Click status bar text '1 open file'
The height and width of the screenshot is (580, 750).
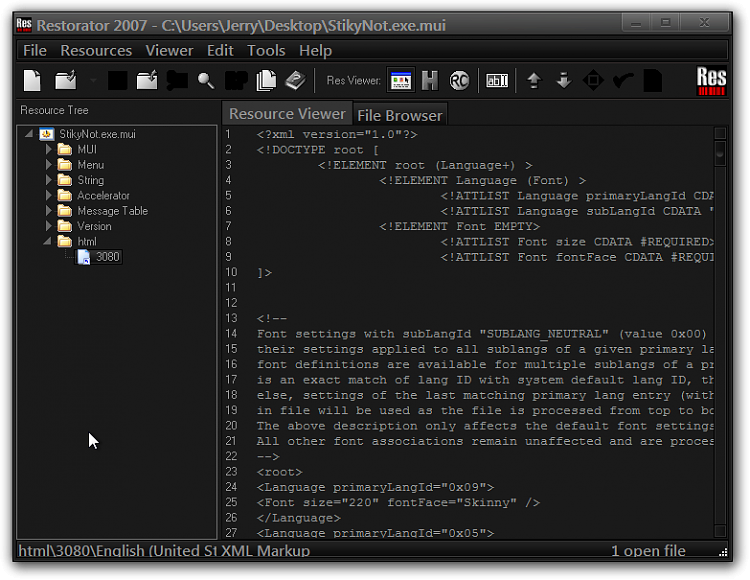coord(648,551)
